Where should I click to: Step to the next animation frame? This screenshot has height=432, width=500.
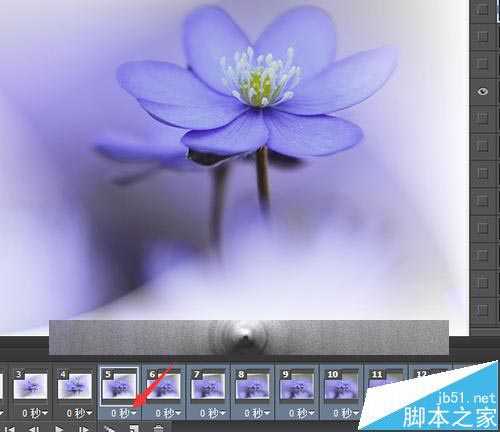(84, 429)
